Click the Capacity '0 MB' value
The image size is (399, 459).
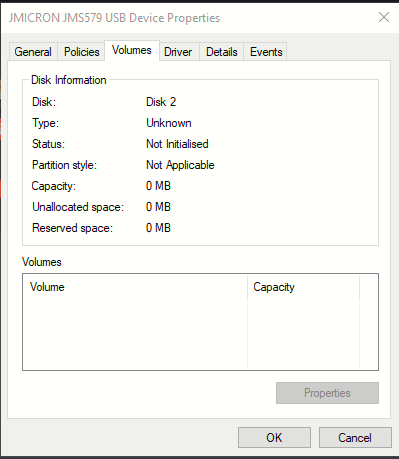158,186
